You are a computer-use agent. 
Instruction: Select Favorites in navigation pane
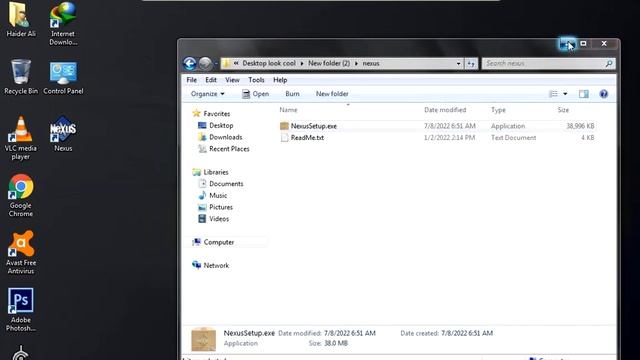211,113
